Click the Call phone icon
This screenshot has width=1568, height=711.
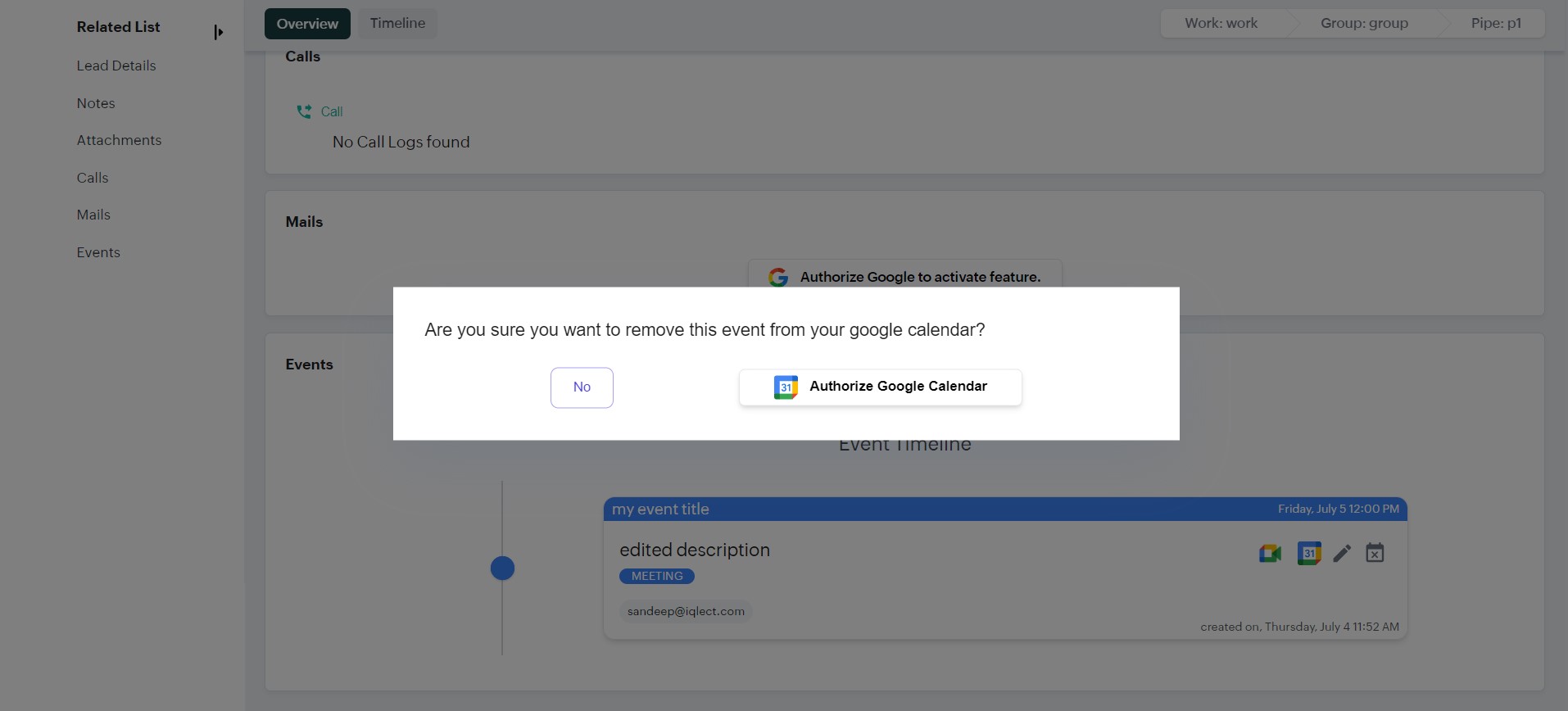pyautogui.click(x=304, y=111)
